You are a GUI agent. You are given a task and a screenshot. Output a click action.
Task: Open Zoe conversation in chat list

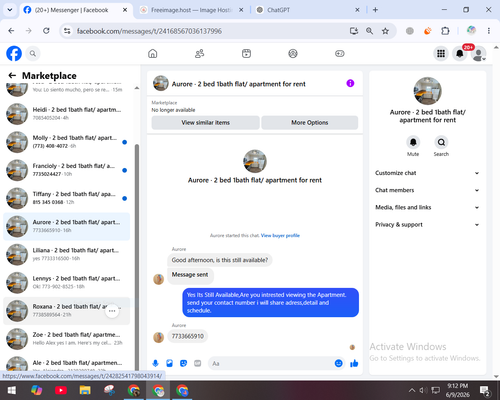point(67,339)
